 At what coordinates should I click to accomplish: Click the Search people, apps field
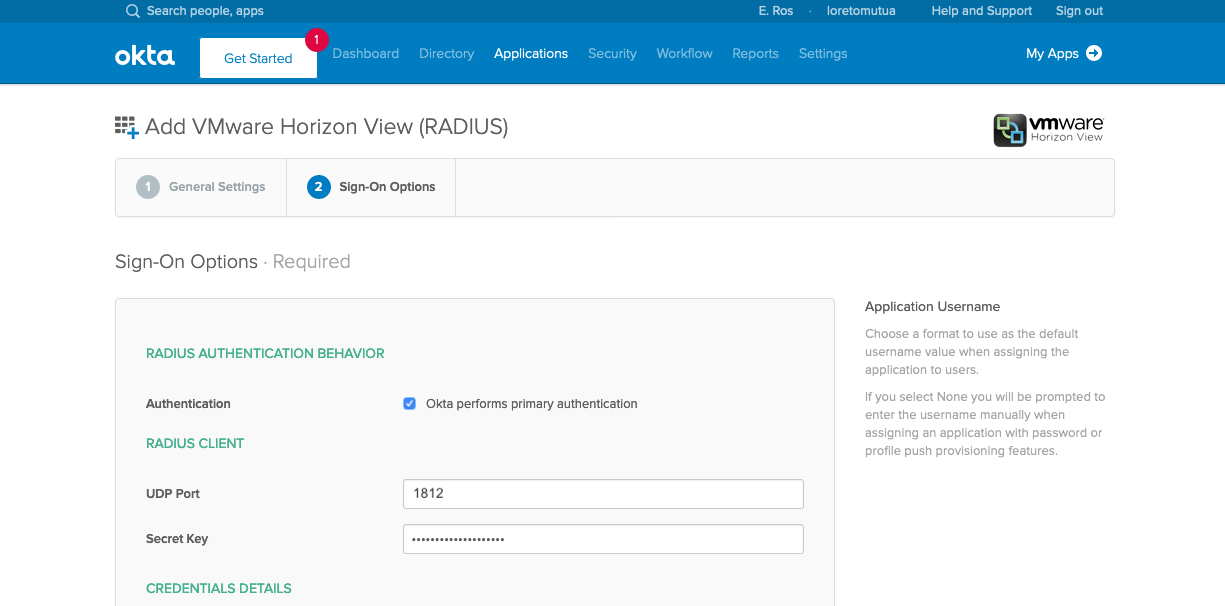click(x=205, y=11)
